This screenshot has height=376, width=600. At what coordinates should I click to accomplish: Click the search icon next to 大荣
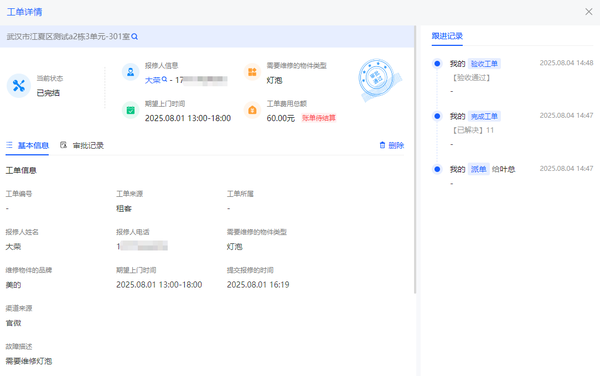[165, 79]
